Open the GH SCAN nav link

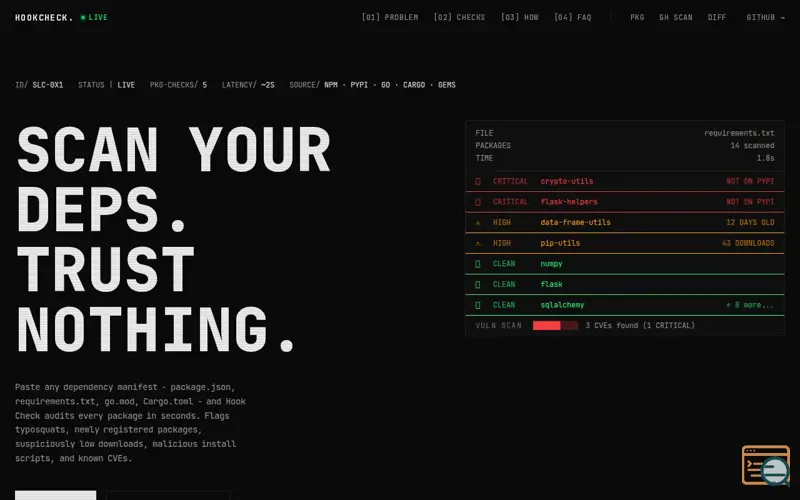(x=676, y=17)
